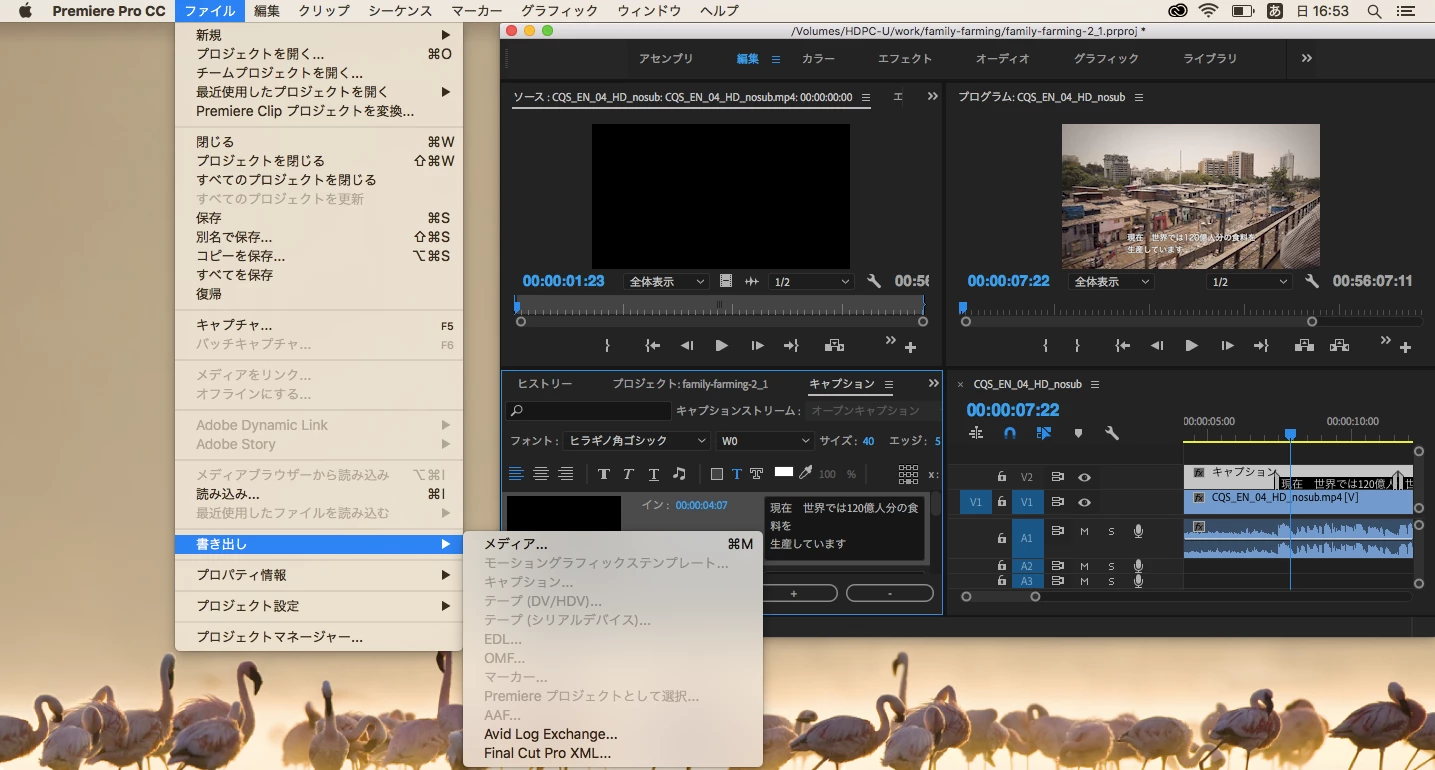Enable voice-over record on A1
1435x770 pixels.
click(x=1138, y=532)
